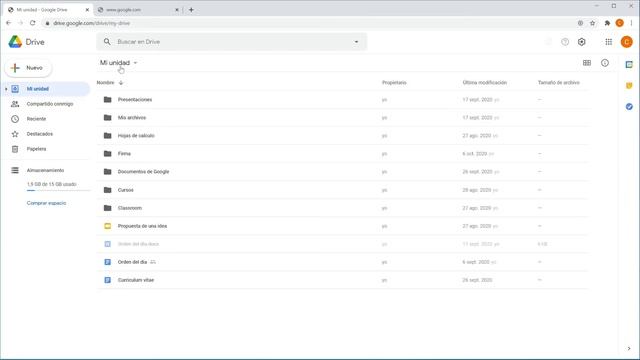Open Compartido conmigo in sidebar

50,104
